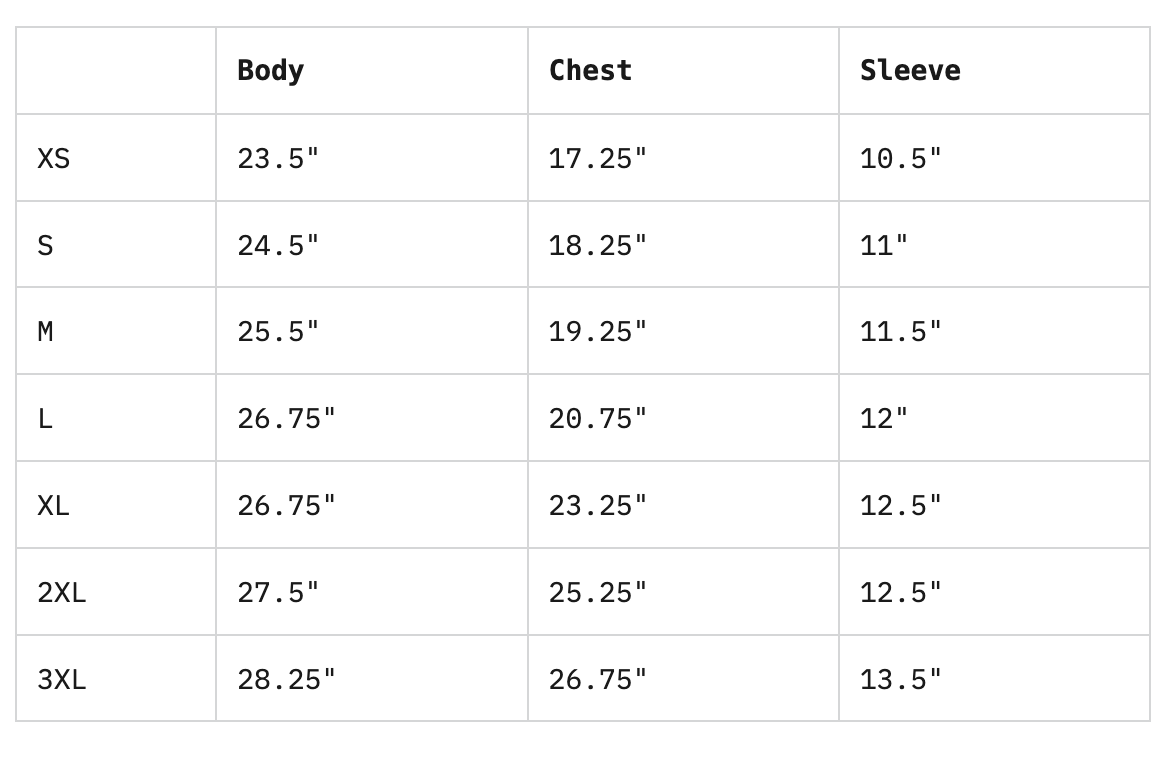
Task: Select the XS size row label
Action: 54,158
